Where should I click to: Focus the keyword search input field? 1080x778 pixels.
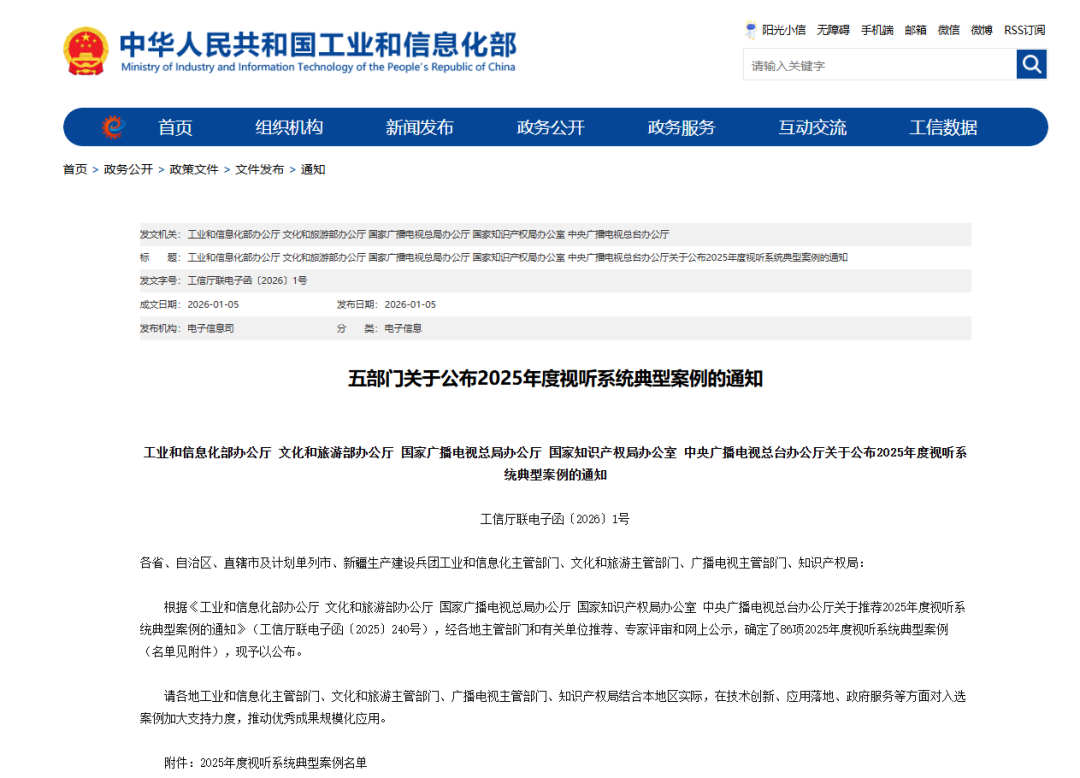click(879, 66)
